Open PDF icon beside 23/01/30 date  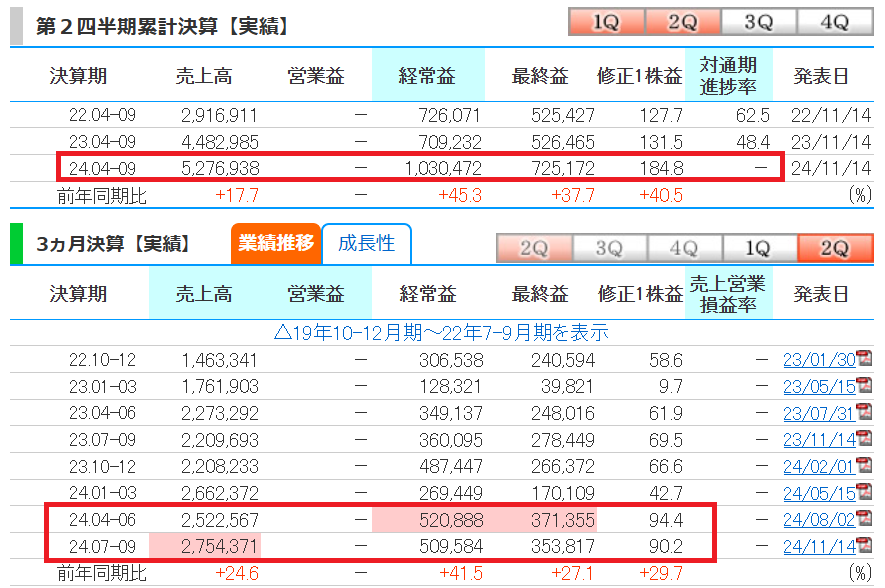864,358
